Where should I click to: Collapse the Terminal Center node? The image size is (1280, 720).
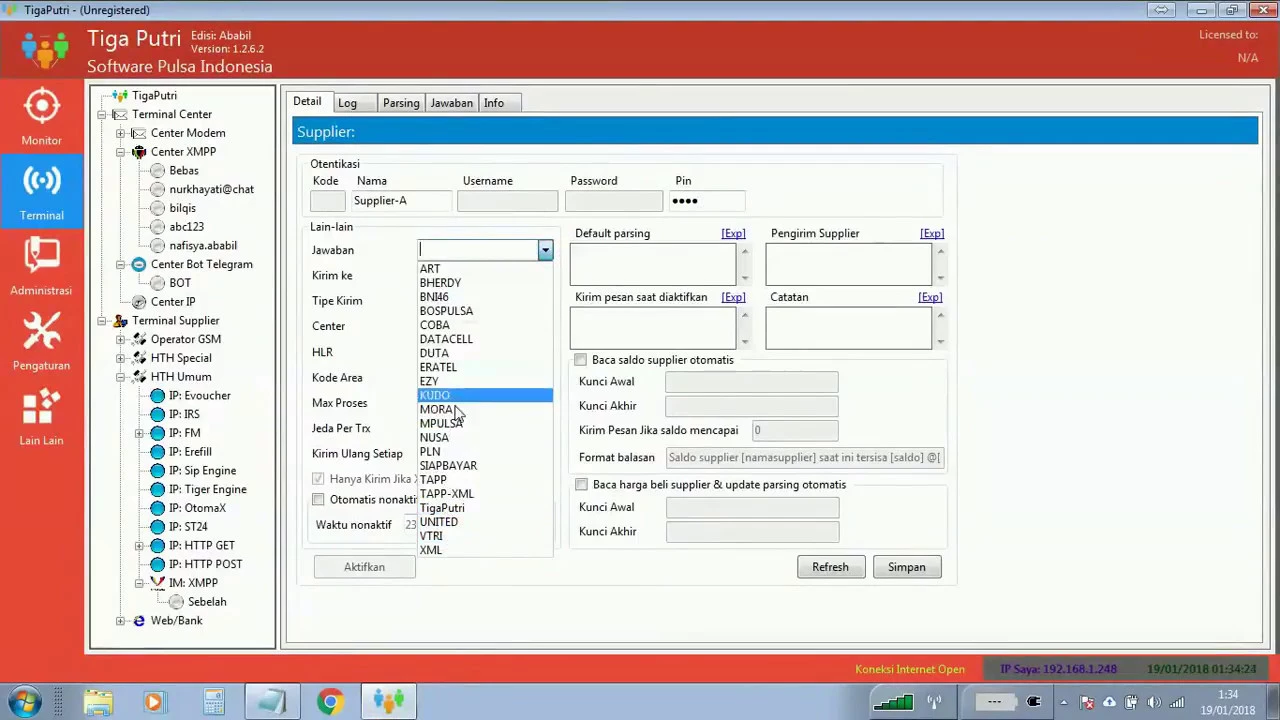click(101, 115)
